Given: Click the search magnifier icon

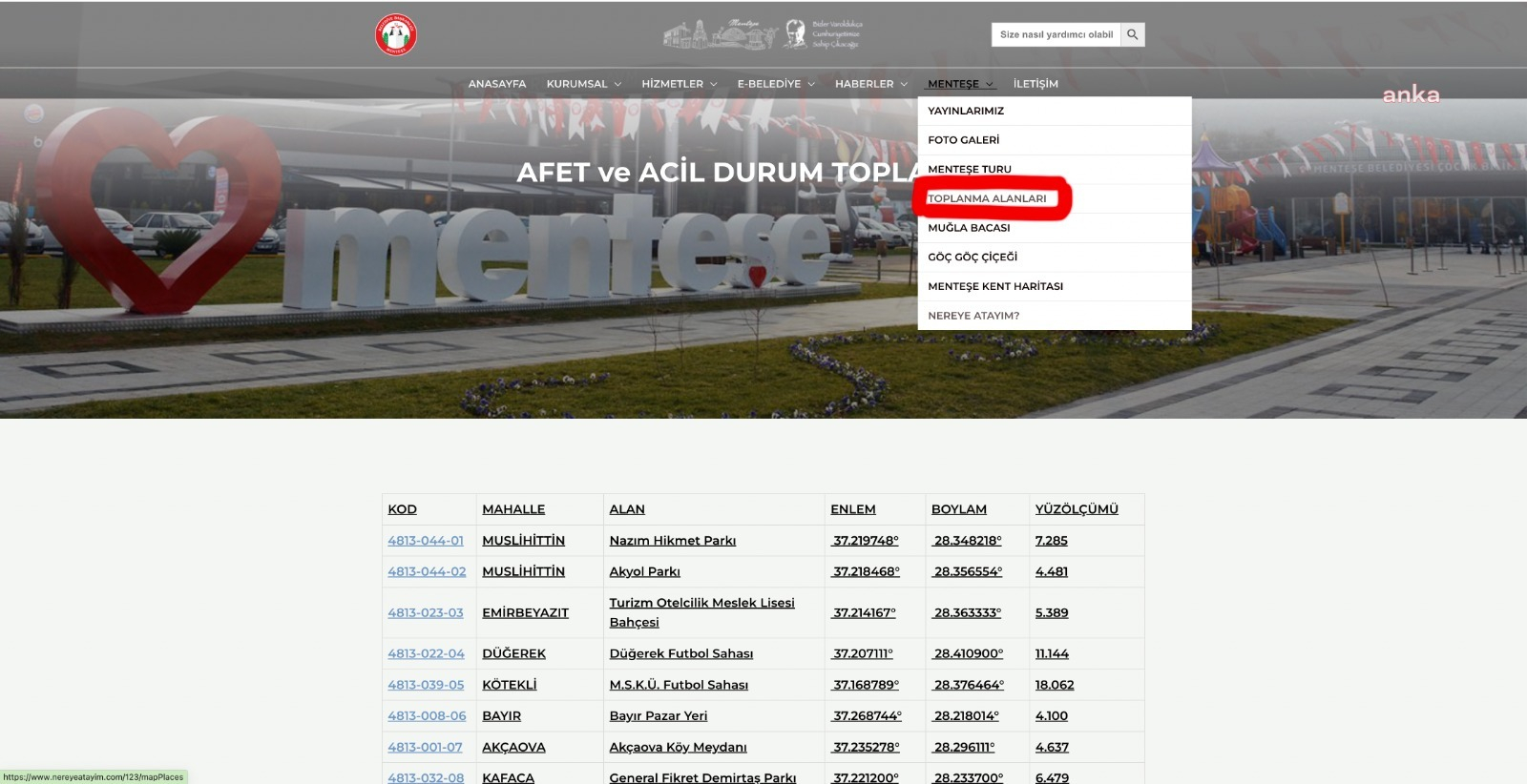Looking at the screenshot, I should [1132, 34].
